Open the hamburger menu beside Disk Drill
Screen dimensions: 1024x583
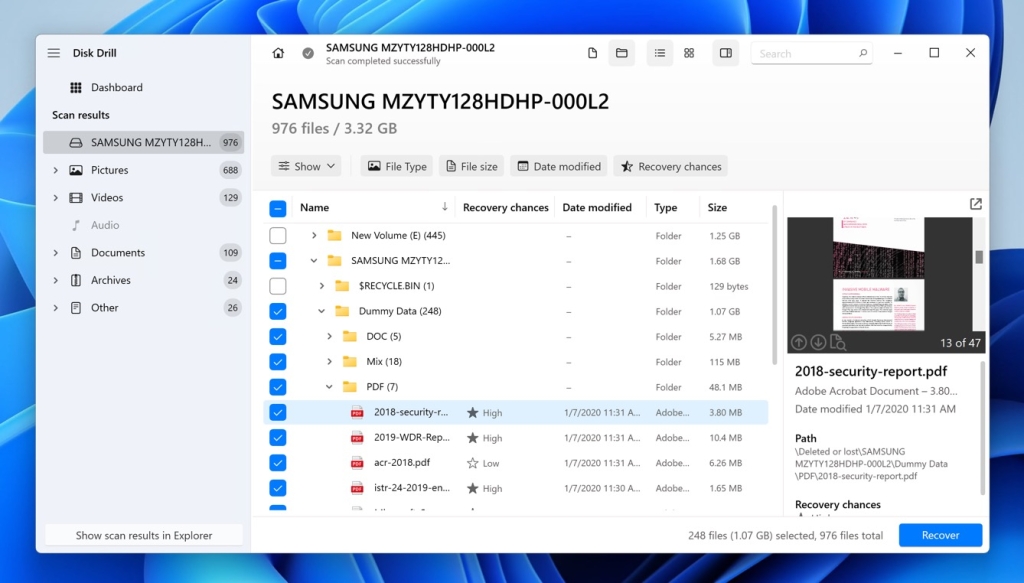pos(53,53)
